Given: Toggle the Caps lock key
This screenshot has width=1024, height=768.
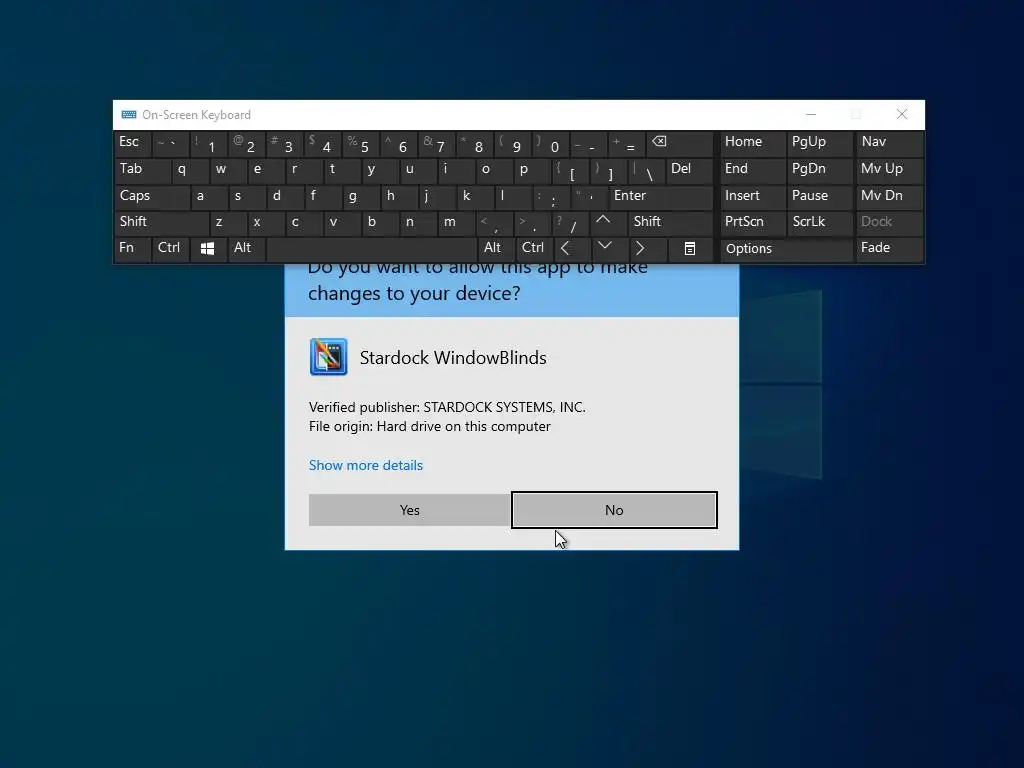Looking at the screenshot, I should pyautogui.click(x=152, y=196).
